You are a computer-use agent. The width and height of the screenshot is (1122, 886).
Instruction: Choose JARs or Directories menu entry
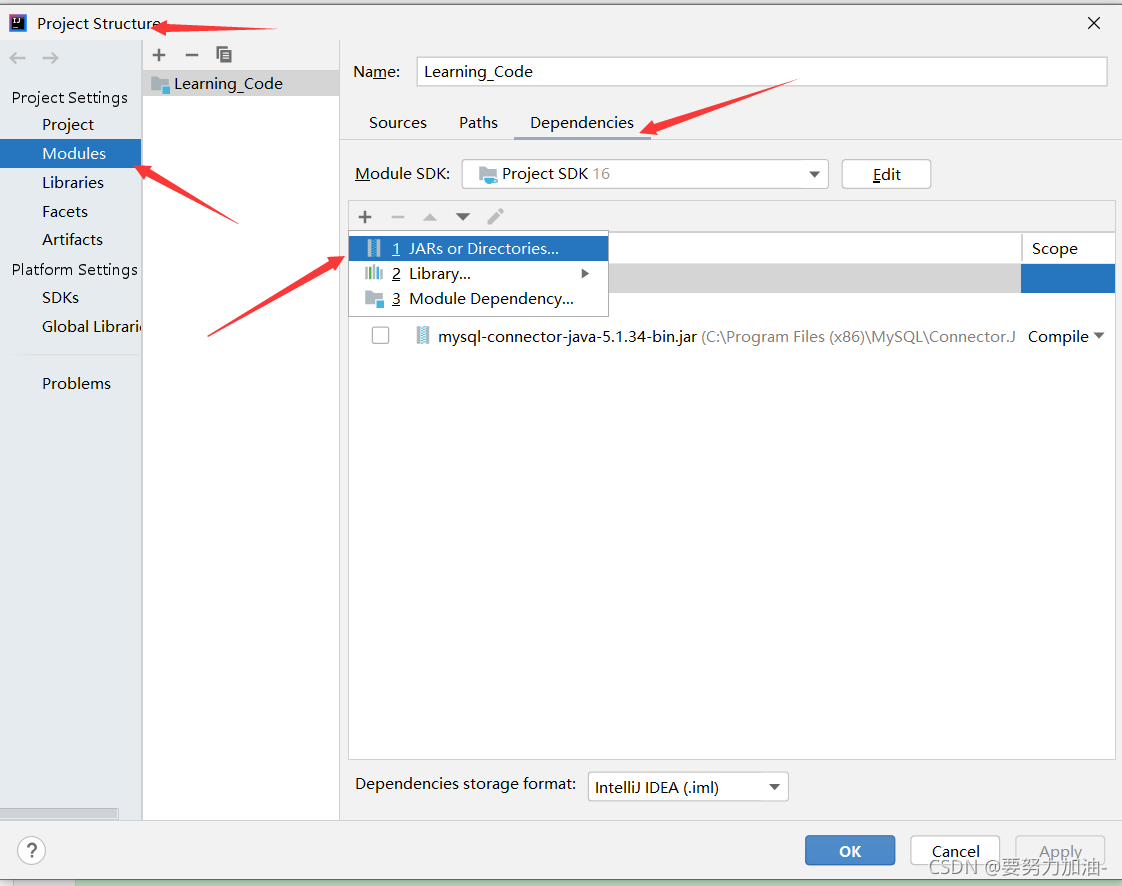click(x=478, y=249)
